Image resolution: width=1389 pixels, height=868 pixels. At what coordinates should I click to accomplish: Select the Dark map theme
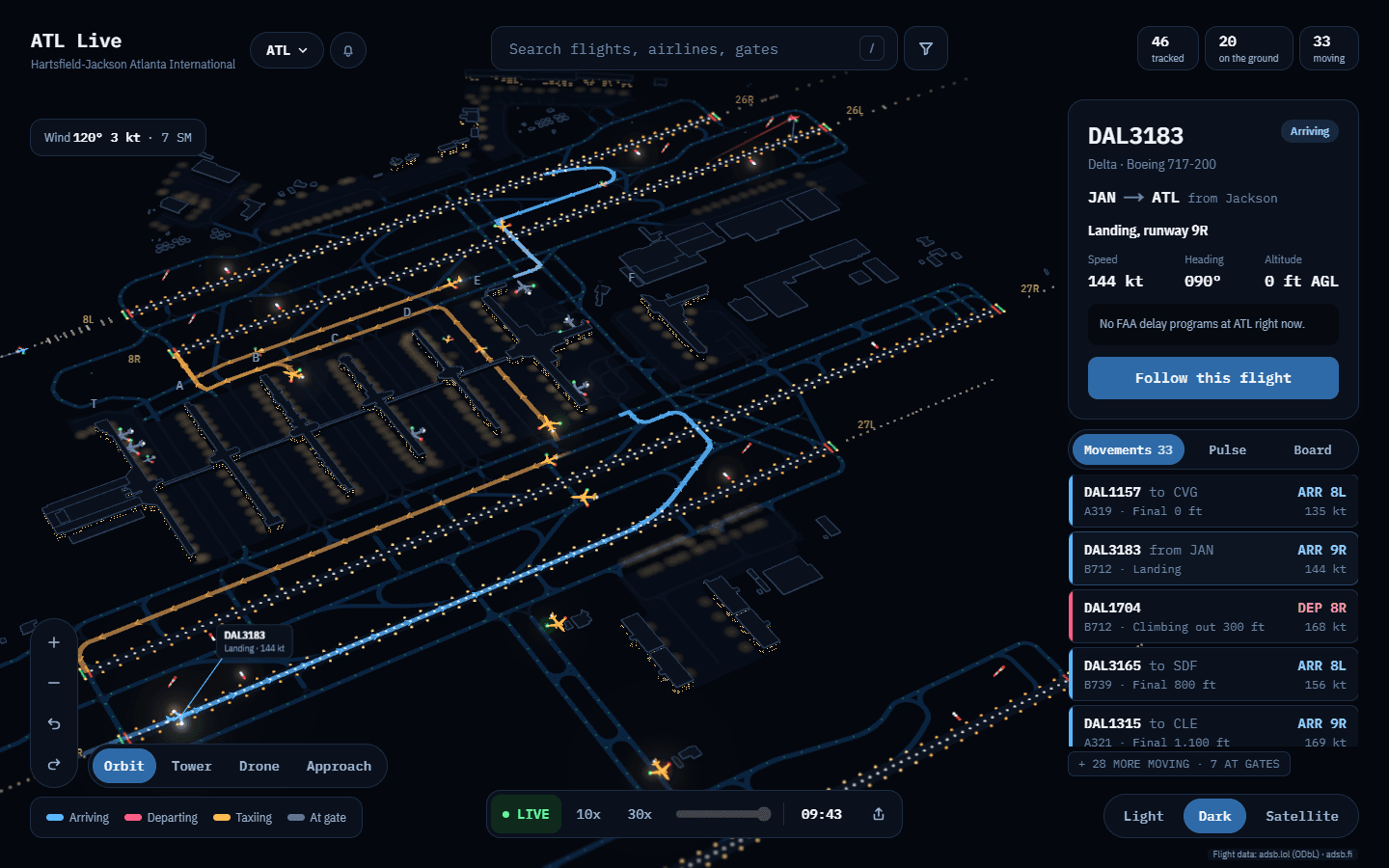point(1214,816)
